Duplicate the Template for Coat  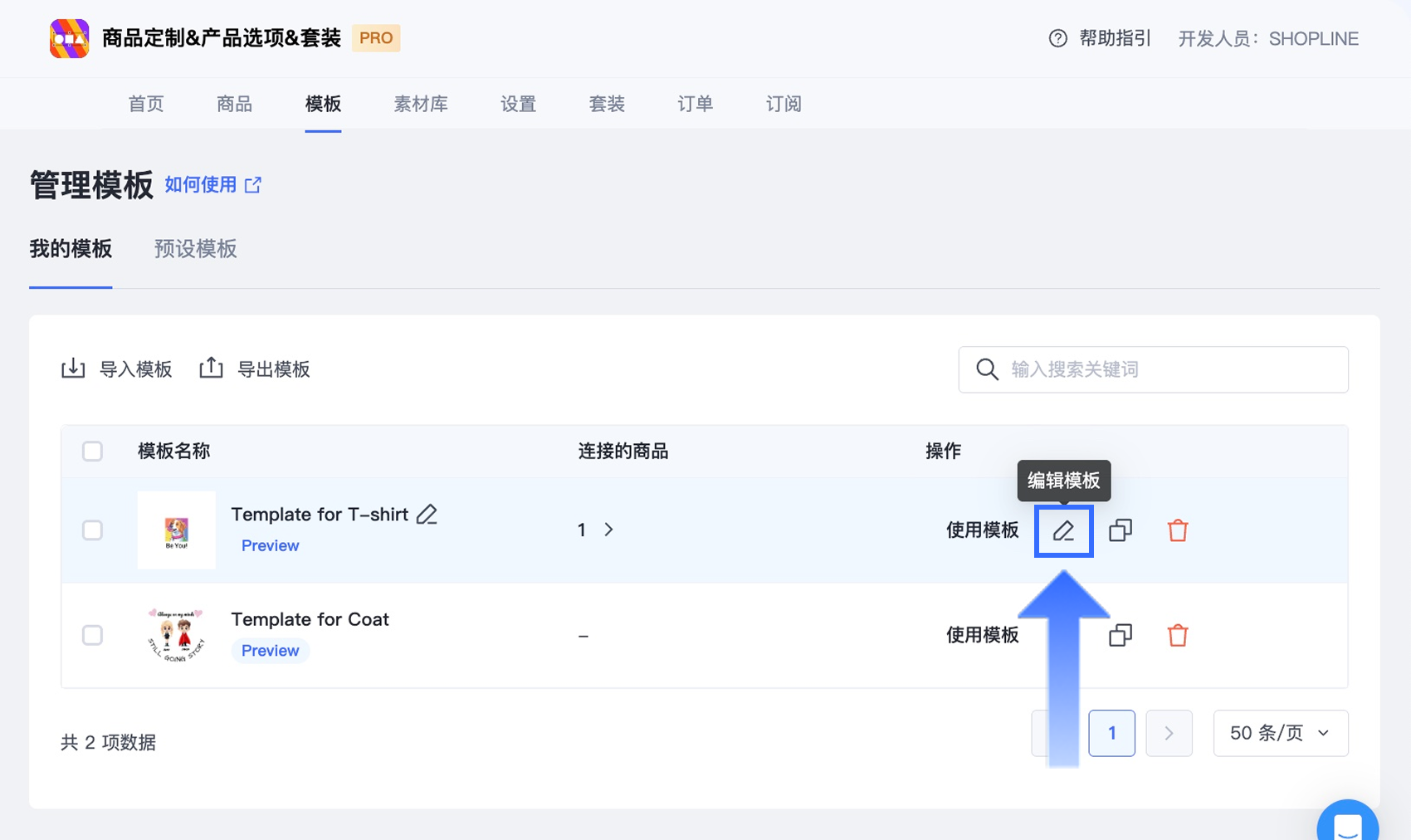click(1120, 636)
